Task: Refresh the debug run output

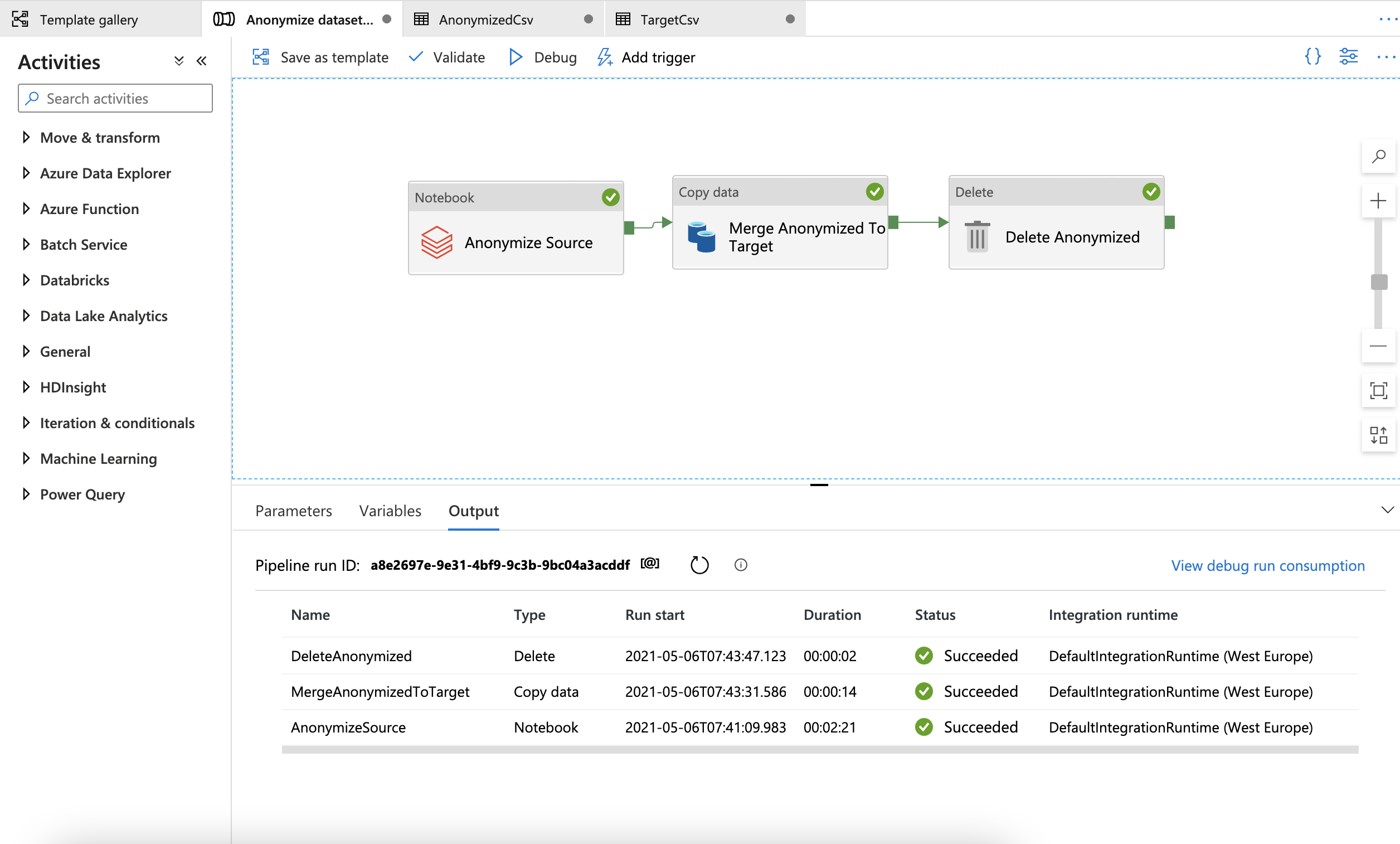Action: [x=699, y=565]
